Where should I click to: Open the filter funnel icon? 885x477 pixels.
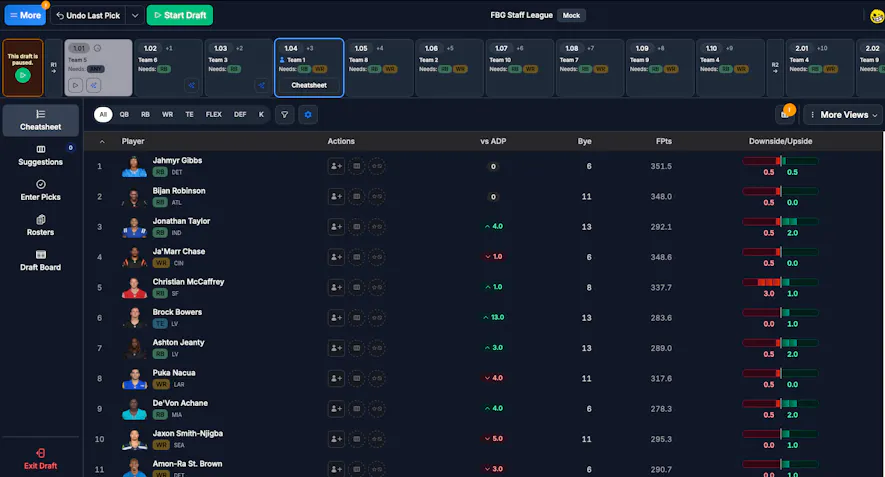coord(284,115)
